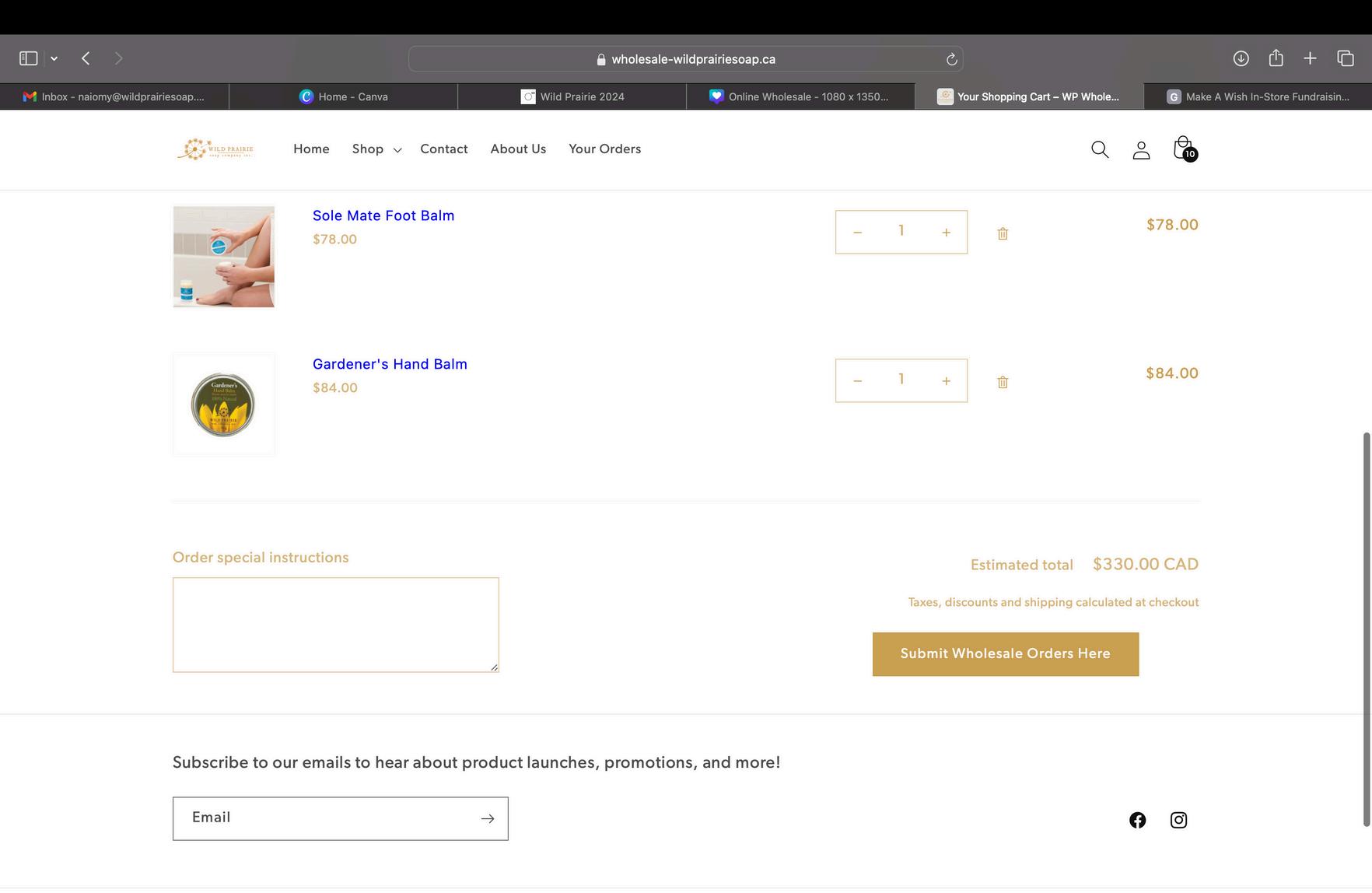
Task: Decrease Gardener's Hand Balm quantity
Action: (857, 380)
